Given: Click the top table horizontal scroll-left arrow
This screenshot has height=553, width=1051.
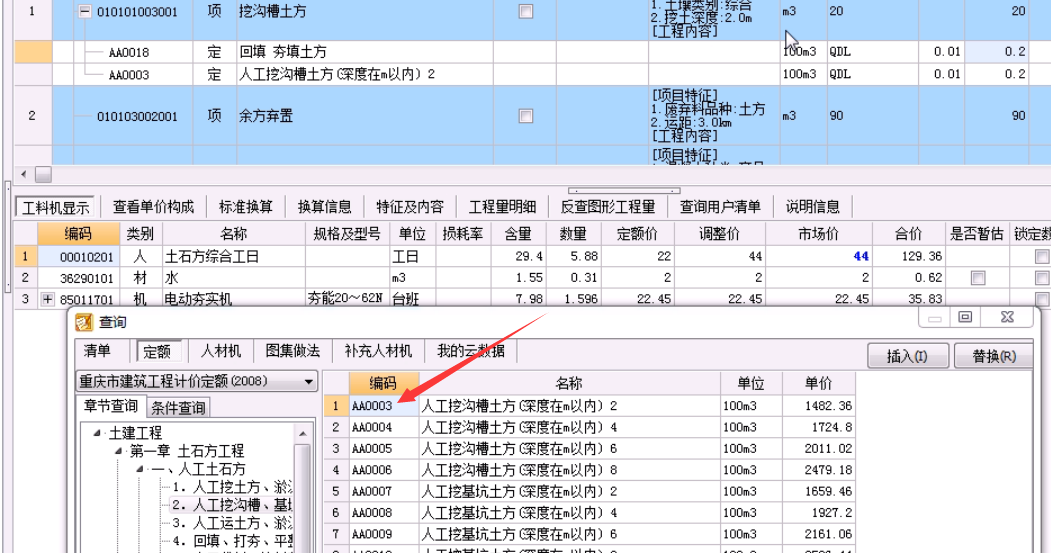Looking at the screenshot, I should pyautogui.click(x=24, y=174).
